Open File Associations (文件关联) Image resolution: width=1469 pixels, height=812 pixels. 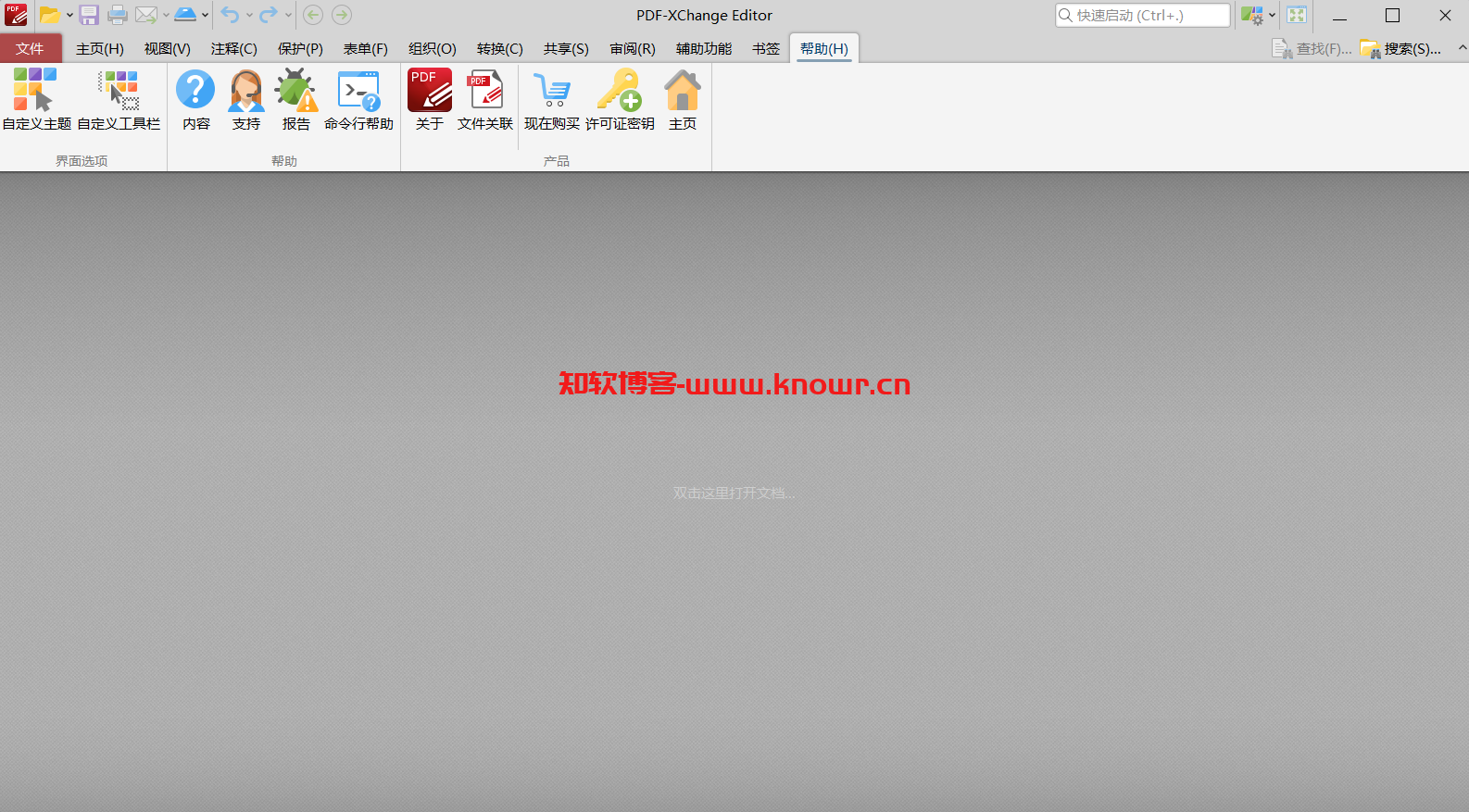coord(485,100)
